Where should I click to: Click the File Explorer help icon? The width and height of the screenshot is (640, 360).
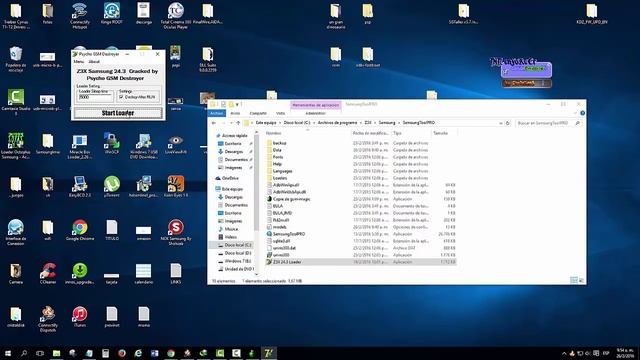[582, 113]
